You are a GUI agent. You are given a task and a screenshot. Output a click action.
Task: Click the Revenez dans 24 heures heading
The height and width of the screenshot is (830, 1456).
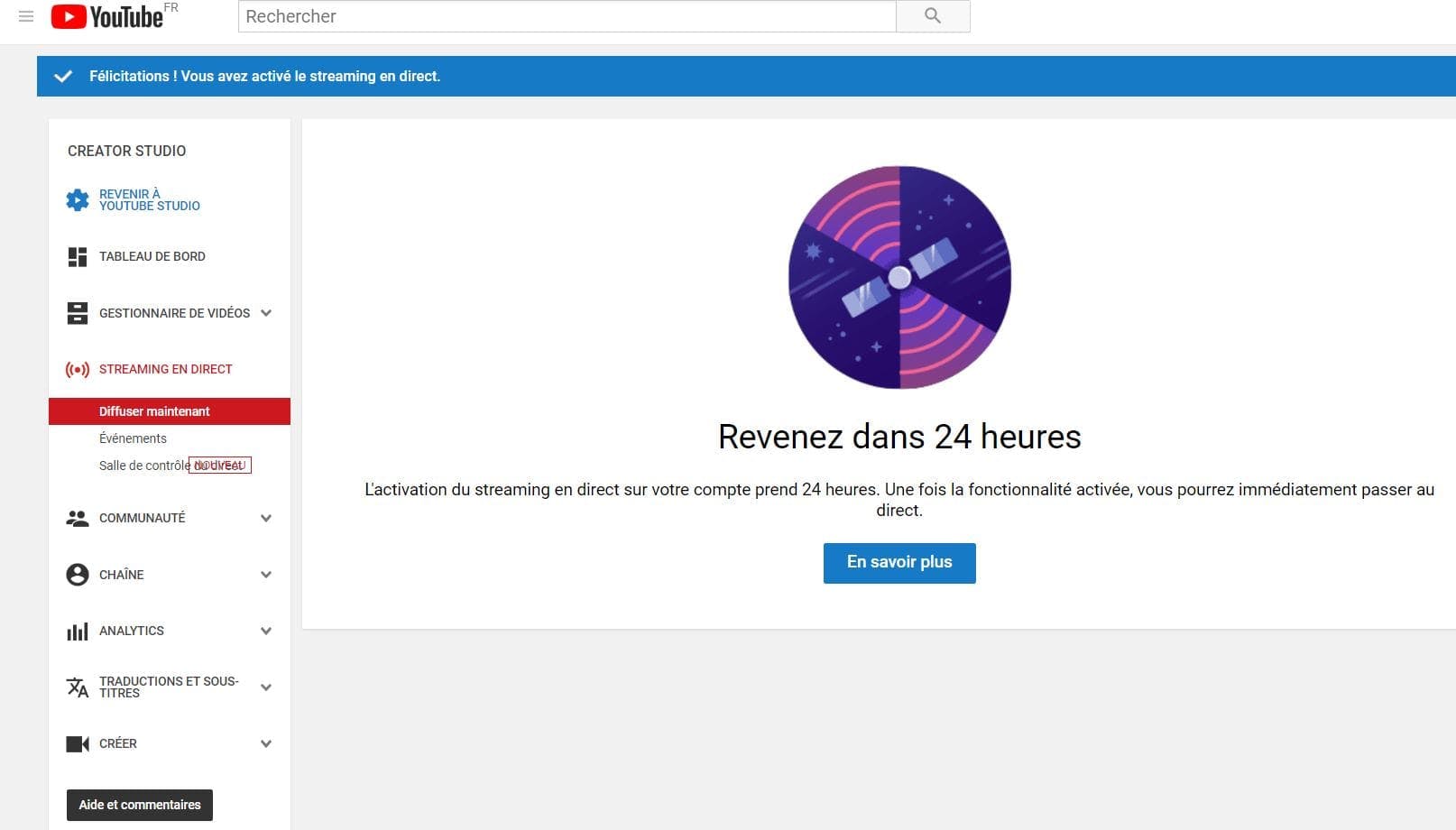899,437
